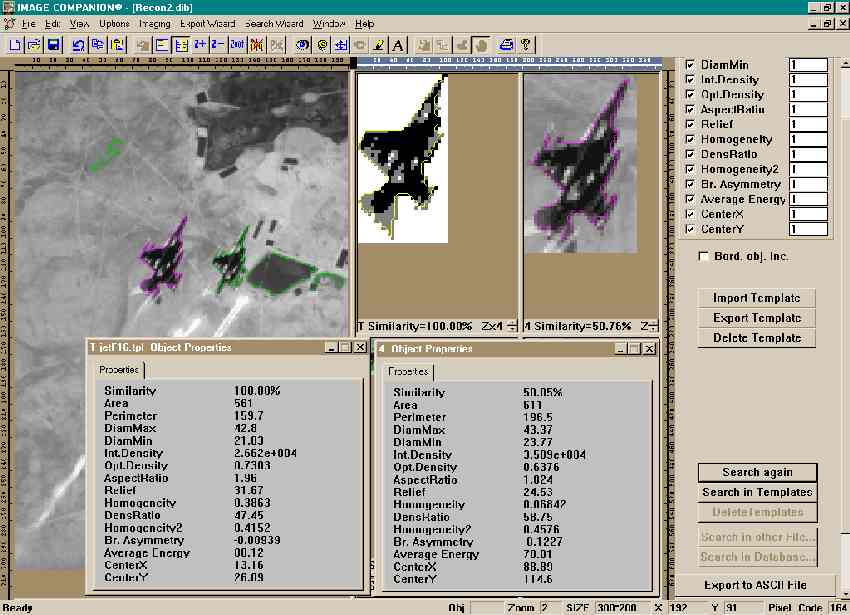Screen dimensions: 850x615
Task: Select the text 'A' tool icon
Action: [x=397, y=44]
